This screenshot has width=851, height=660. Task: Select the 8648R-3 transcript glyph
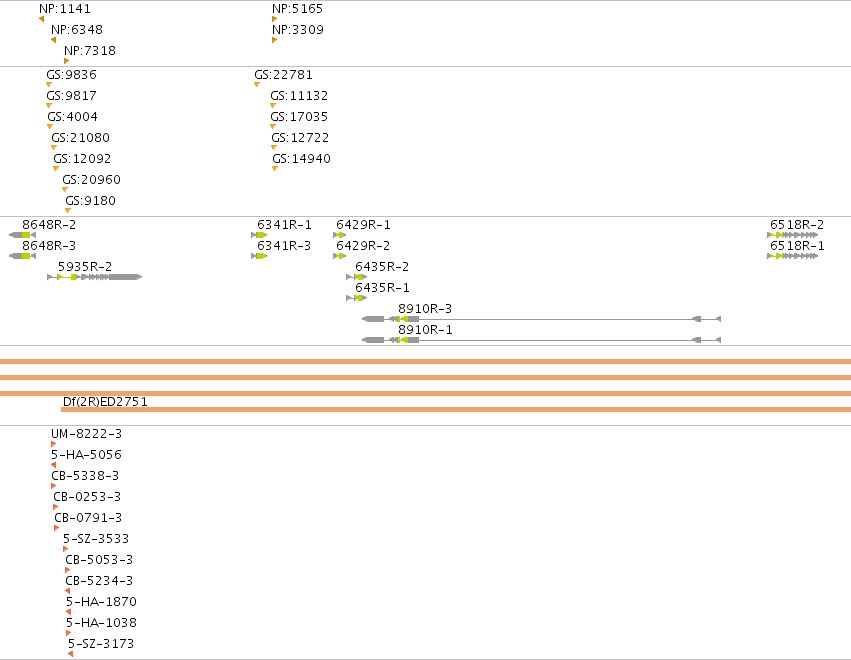22,256
